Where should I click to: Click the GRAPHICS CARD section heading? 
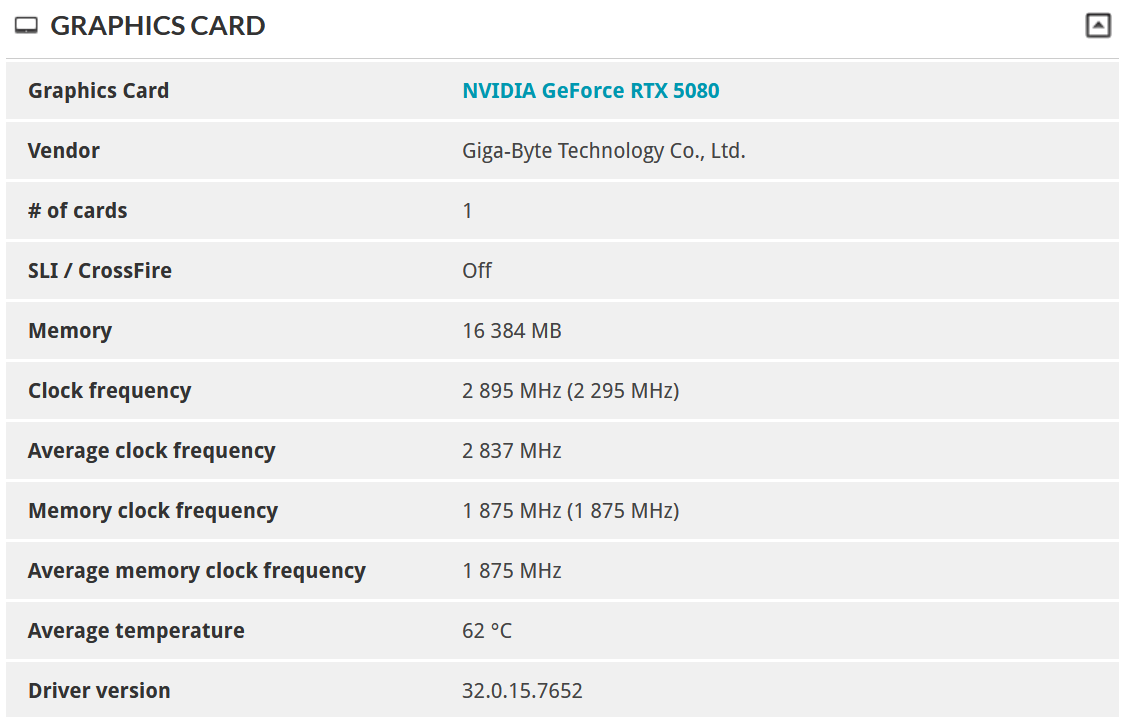click(158, 26)
